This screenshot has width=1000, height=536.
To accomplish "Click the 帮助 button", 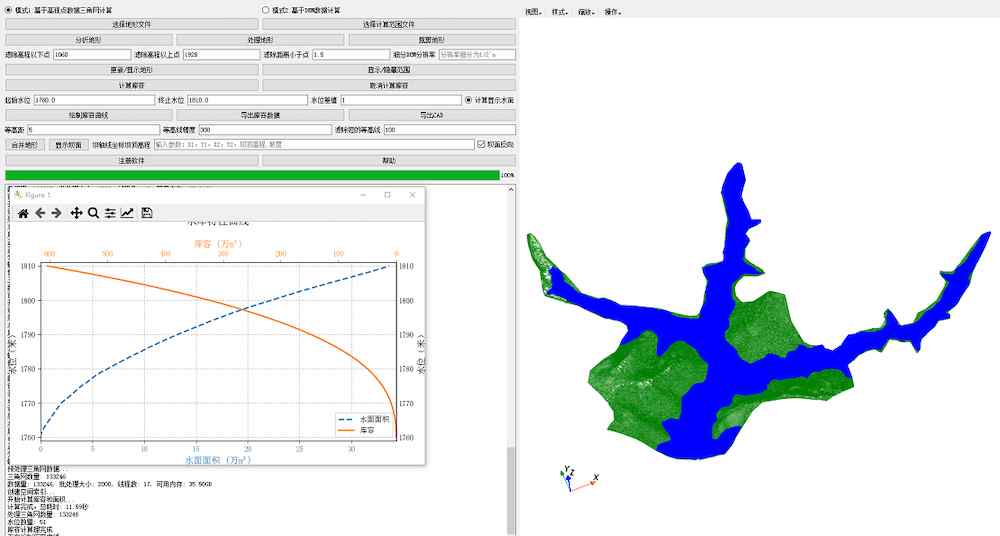I will 389,160.
